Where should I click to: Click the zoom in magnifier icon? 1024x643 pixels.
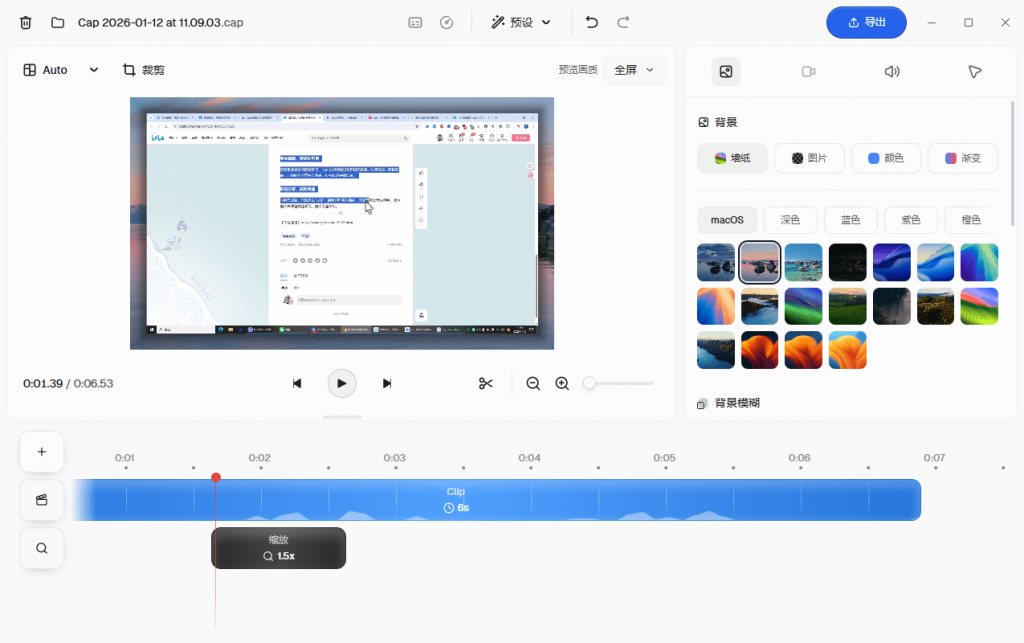[562, 383]
